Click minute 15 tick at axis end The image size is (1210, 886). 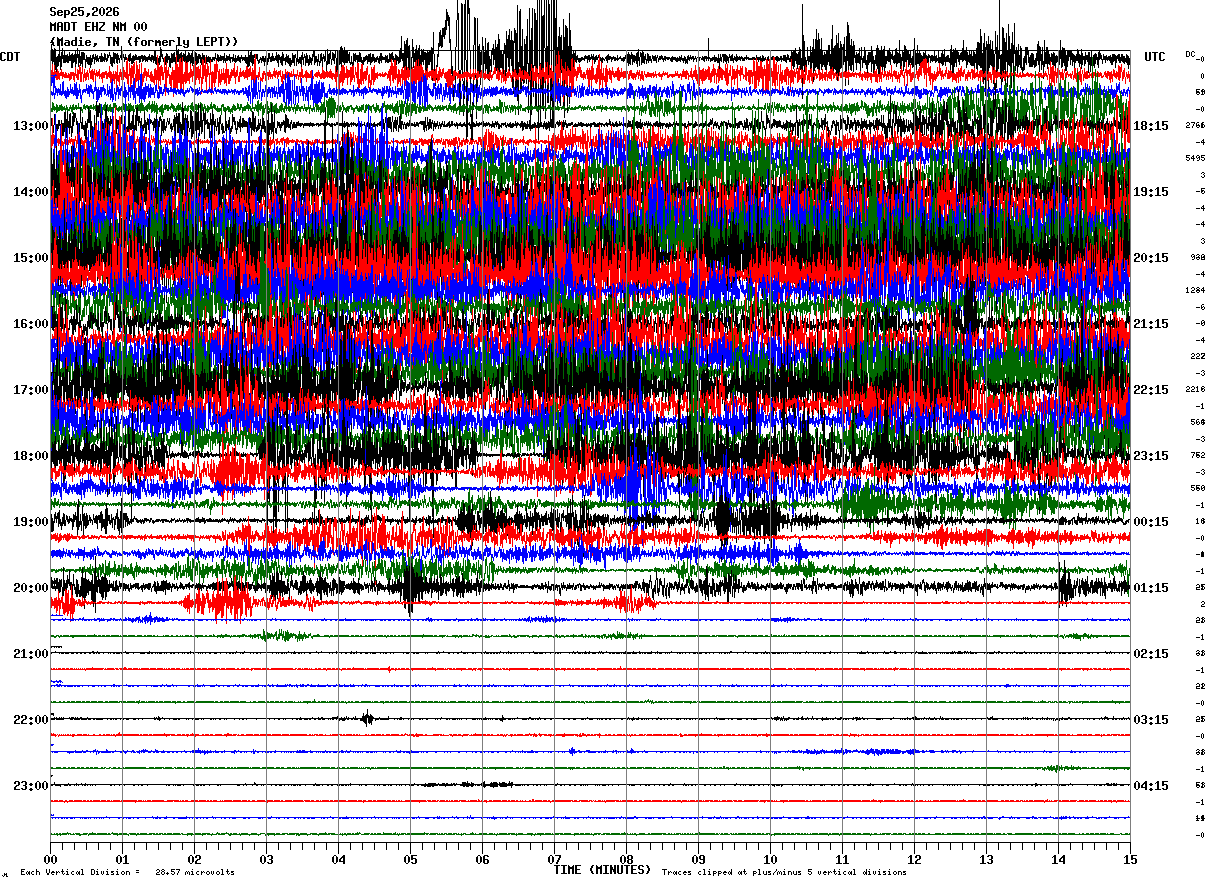point(1130,859)
